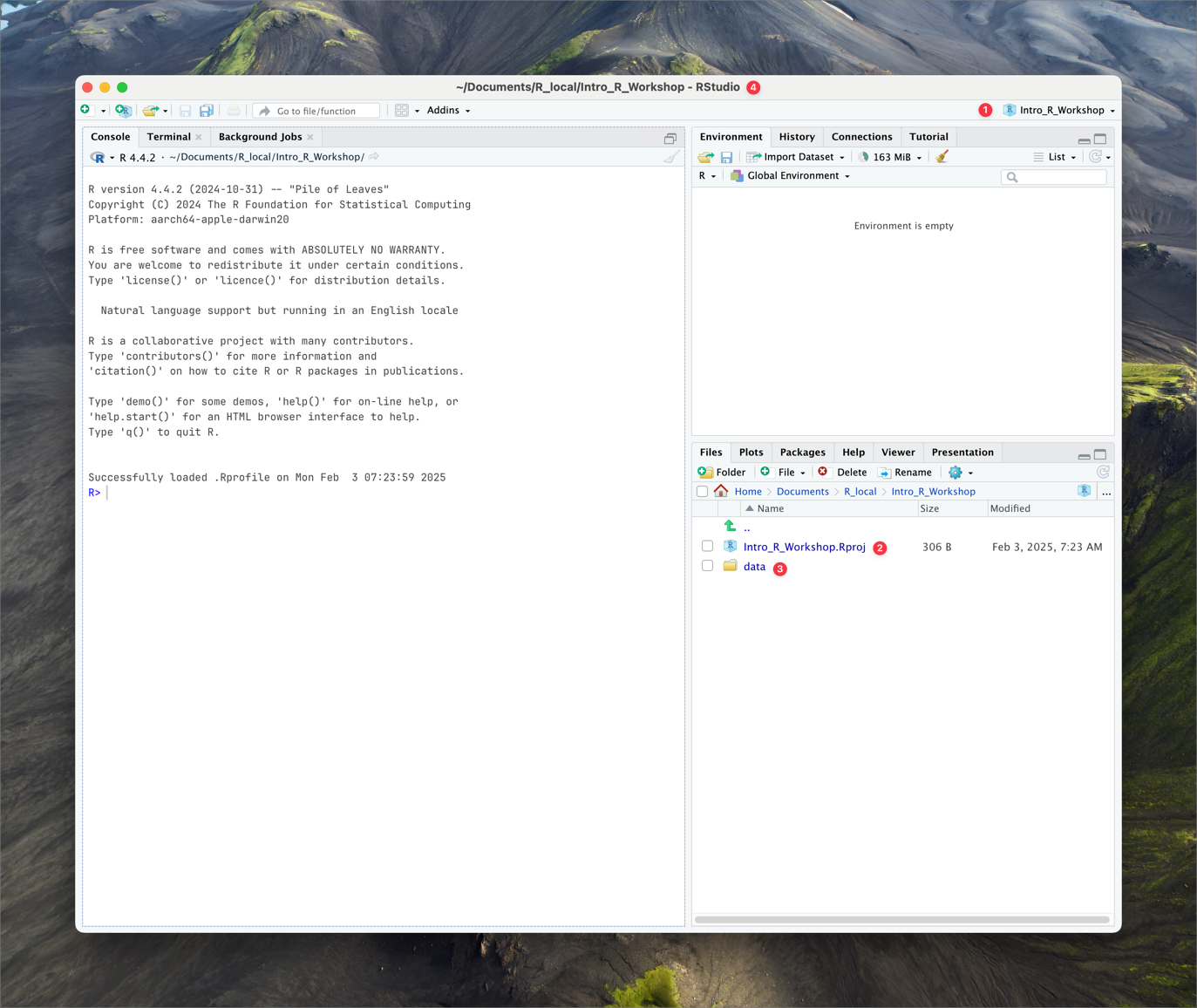Switch to the Packages tab
1197x1008 pixels.
pos(802,453)
